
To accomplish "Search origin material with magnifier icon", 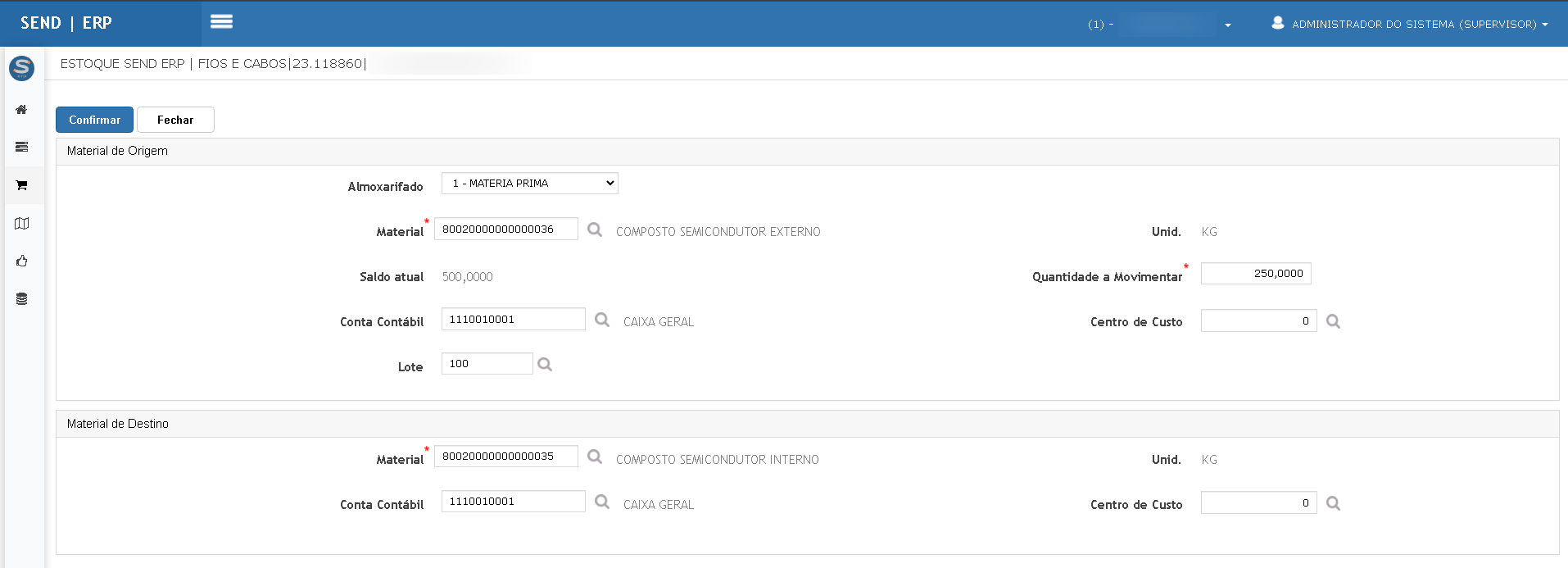I will click(x=595, y=230).
